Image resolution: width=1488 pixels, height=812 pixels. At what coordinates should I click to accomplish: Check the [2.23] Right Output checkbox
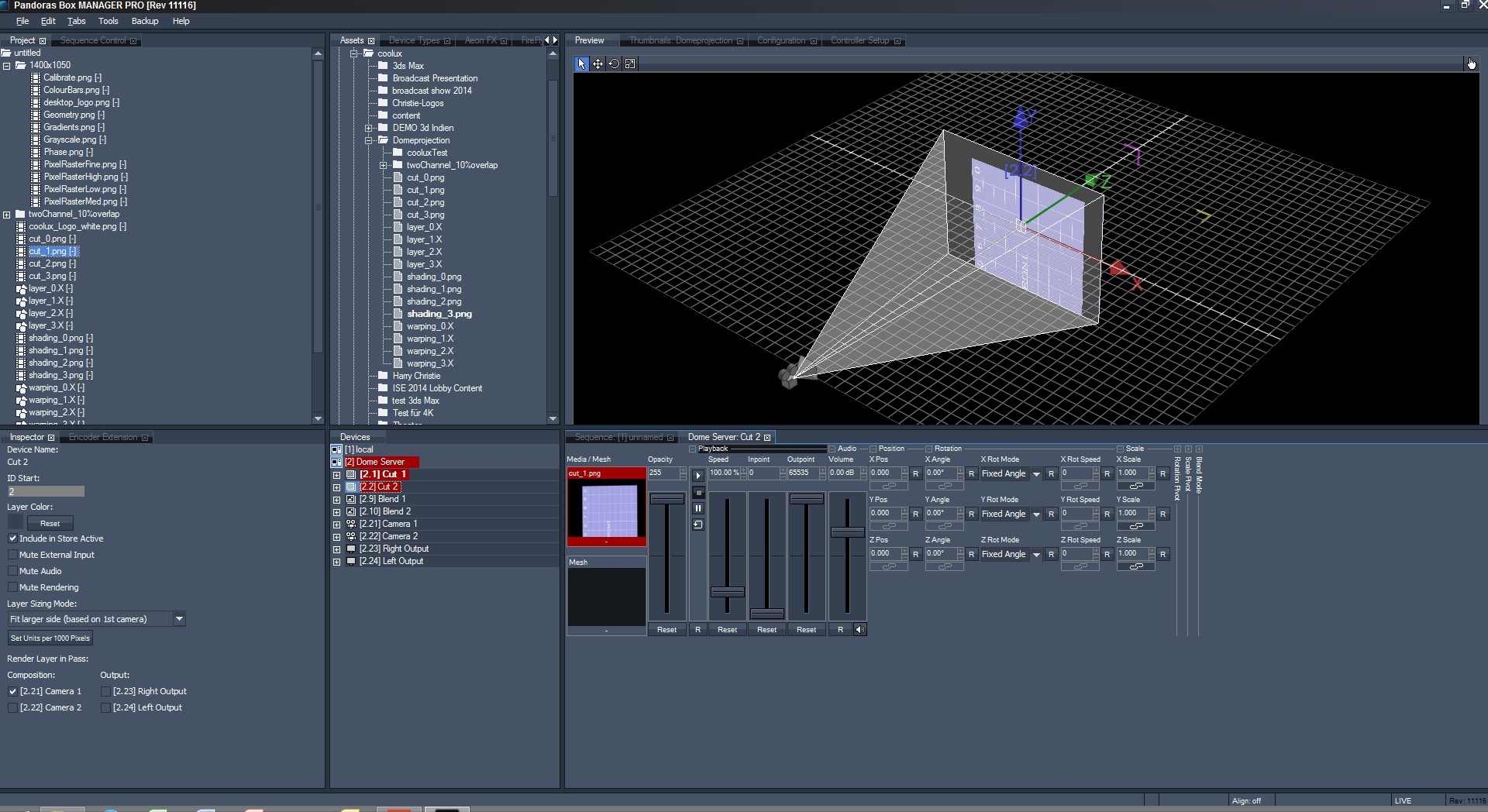[106, 691]
